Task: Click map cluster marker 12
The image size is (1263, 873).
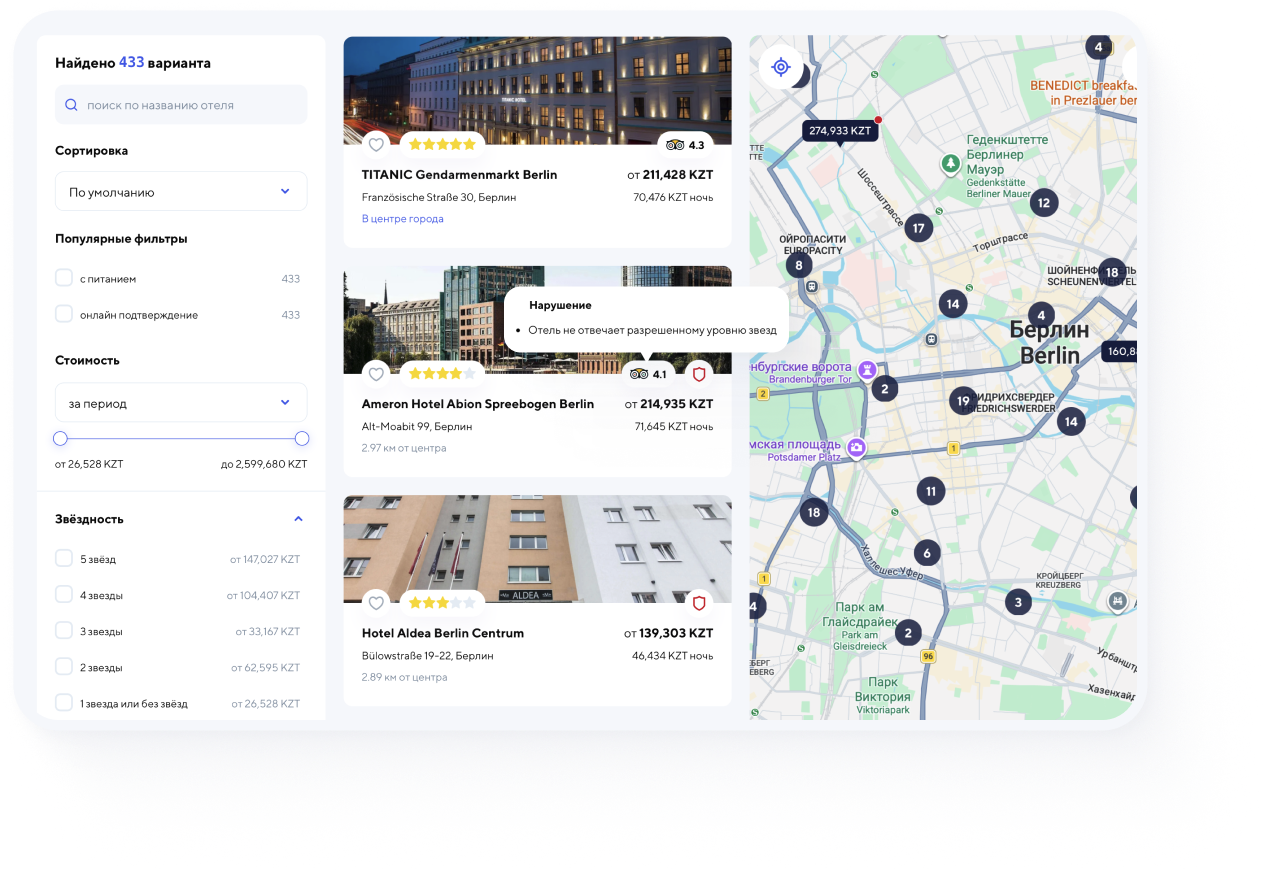Action: pos(1043,203)
